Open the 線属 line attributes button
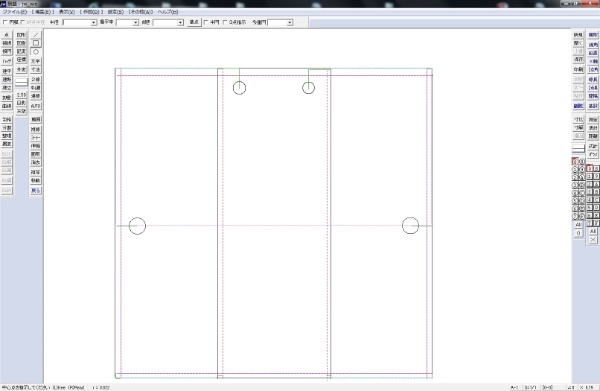The image size is (600, 391). point(578,106)
